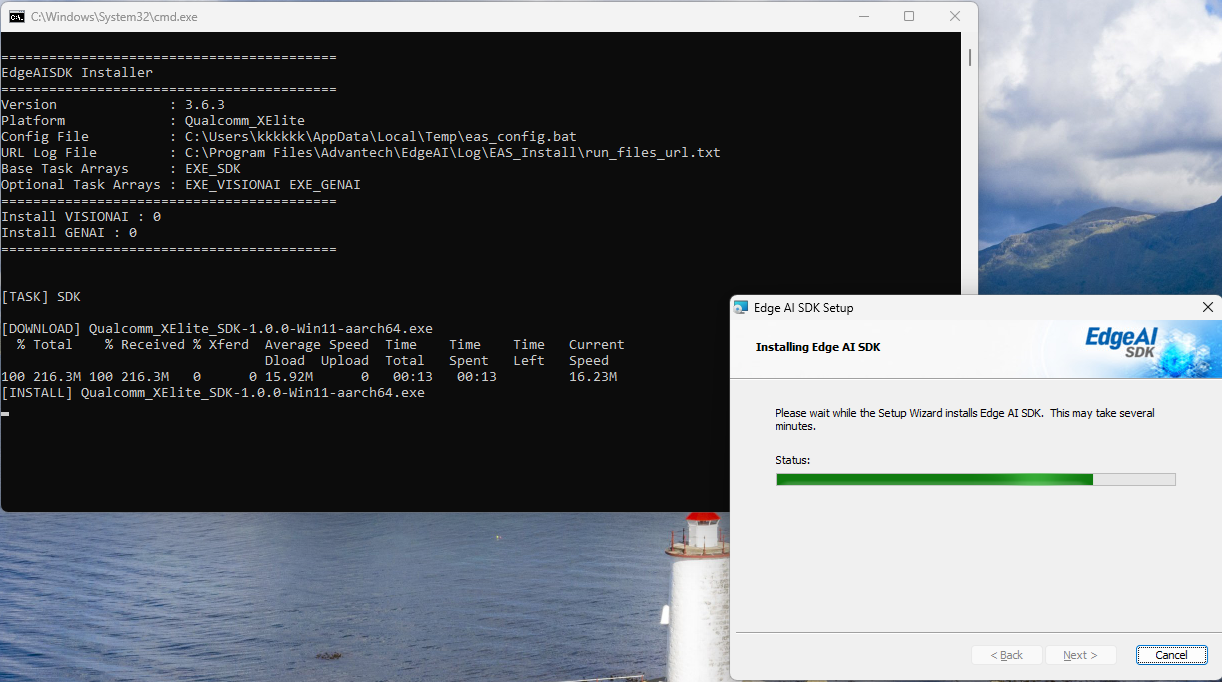
Task: Click the 'Install GENAI : 0' line
Action: tap(69, 232)
